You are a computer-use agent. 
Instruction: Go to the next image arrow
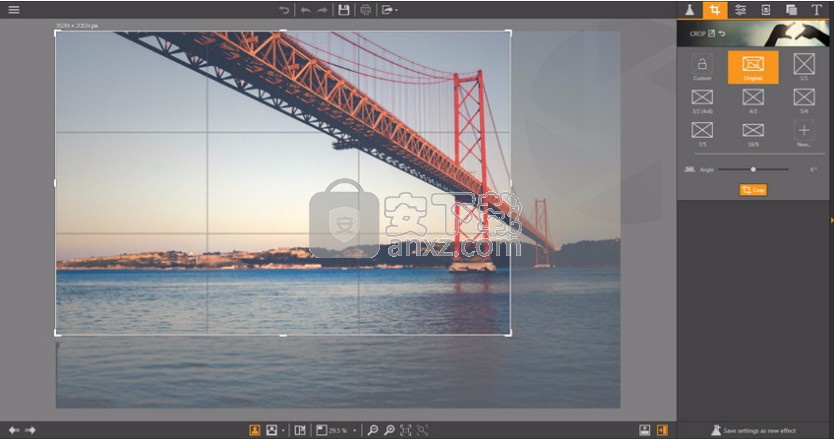pyautogui.click(x=30, y=430)
